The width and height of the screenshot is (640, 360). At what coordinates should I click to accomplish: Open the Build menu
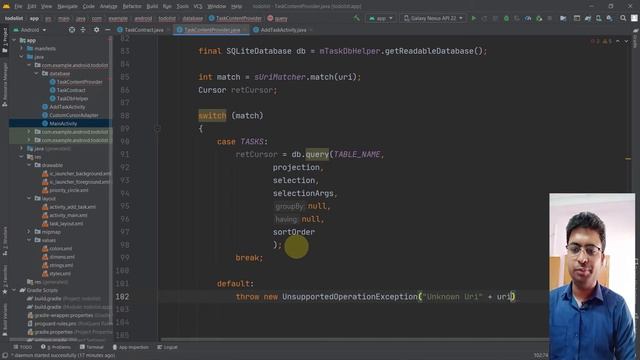point(152,6)
